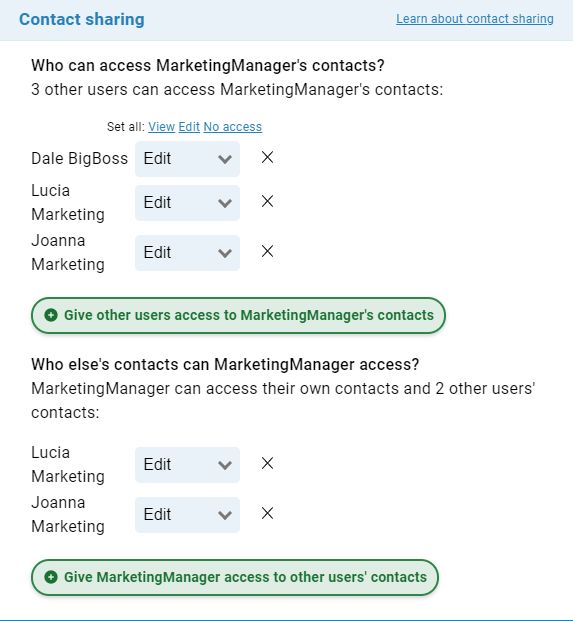Open Dale BigBoss permission dropdown
This screenshot has width=573, height=621.
pyautogui.click(x=187, y=159)
